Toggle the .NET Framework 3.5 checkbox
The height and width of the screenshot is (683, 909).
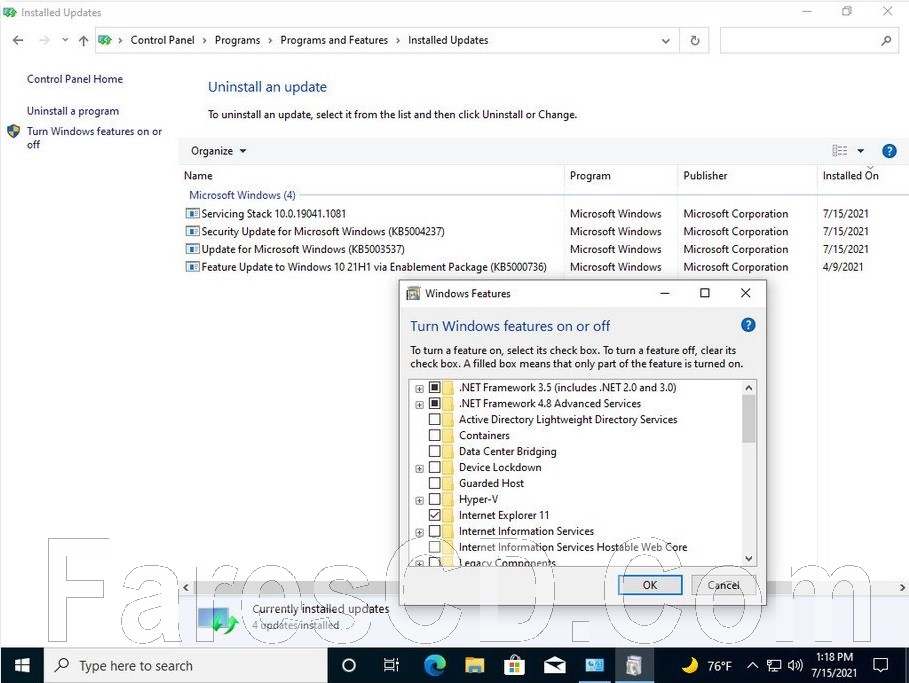click(434, 387)
